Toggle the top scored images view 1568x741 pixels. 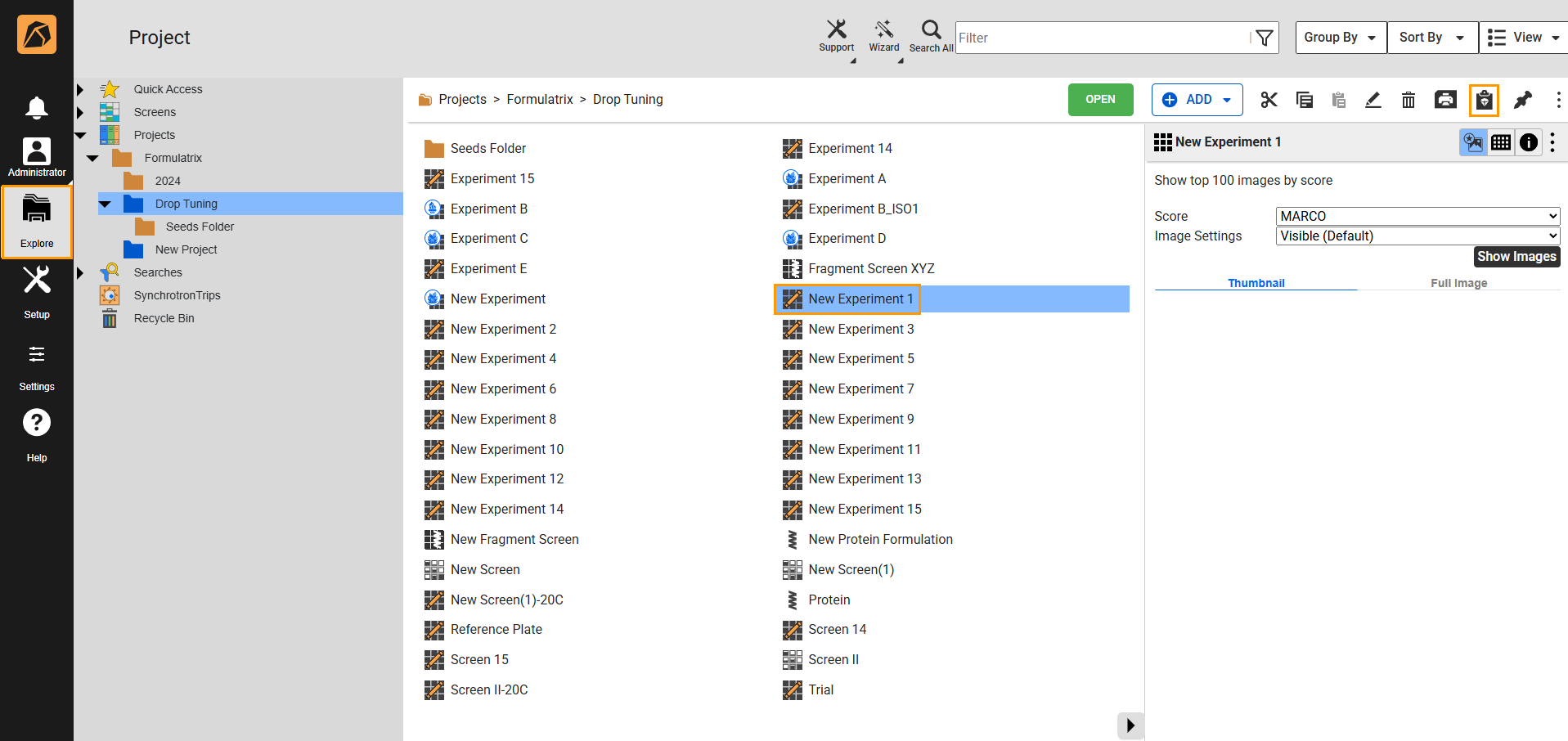pyautogui.click(x=1473, y=142)
